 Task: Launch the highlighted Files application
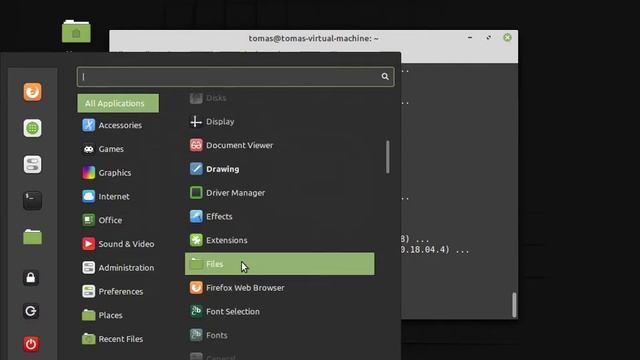[x=280, y=264]
